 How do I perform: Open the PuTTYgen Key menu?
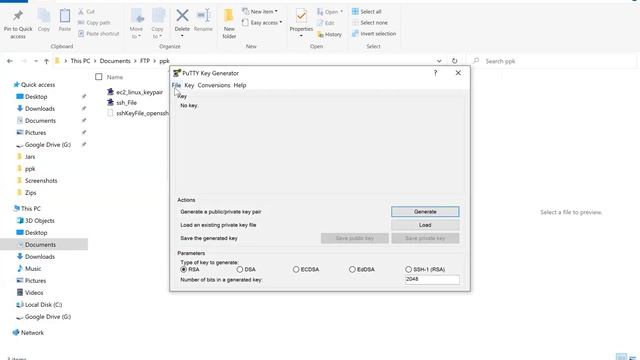point(189,85)
